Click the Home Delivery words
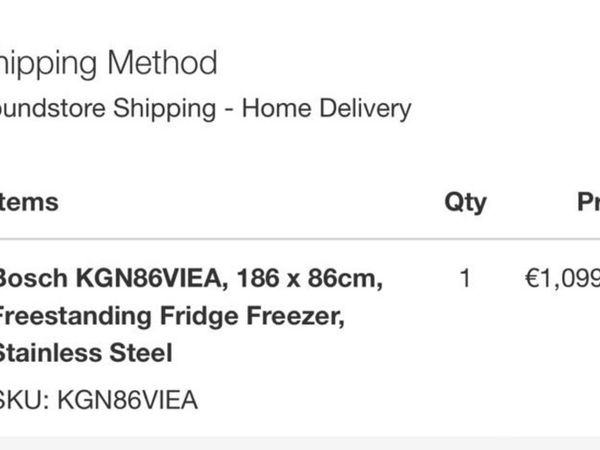Image resolution: width=600 pixels, height=450 pixels. pos(326,109)
